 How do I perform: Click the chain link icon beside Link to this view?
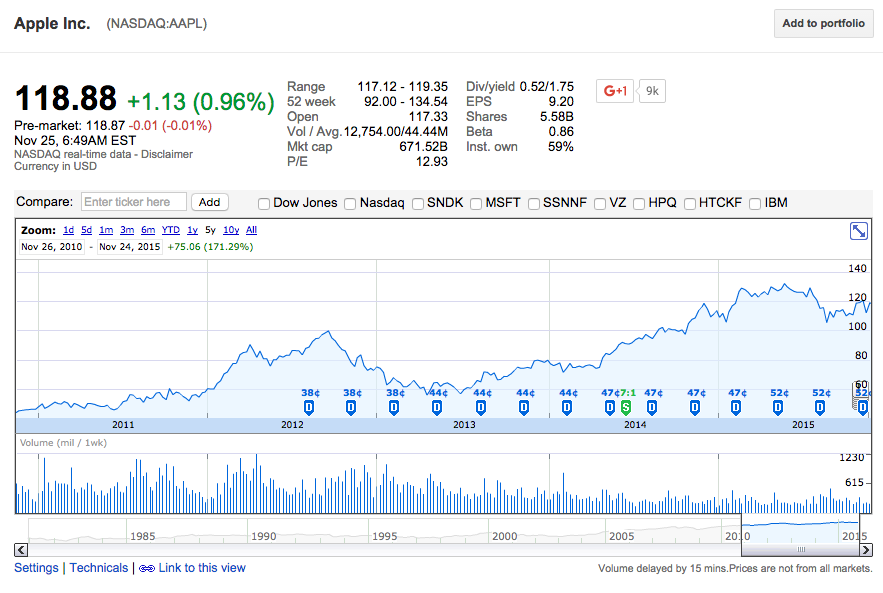coord(147,568)
